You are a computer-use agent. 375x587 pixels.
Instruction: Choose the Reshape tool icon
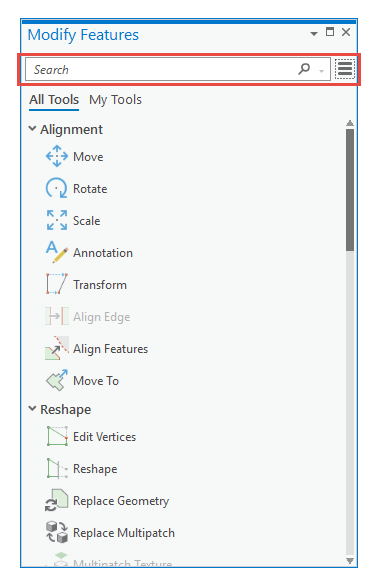(57, 468)
